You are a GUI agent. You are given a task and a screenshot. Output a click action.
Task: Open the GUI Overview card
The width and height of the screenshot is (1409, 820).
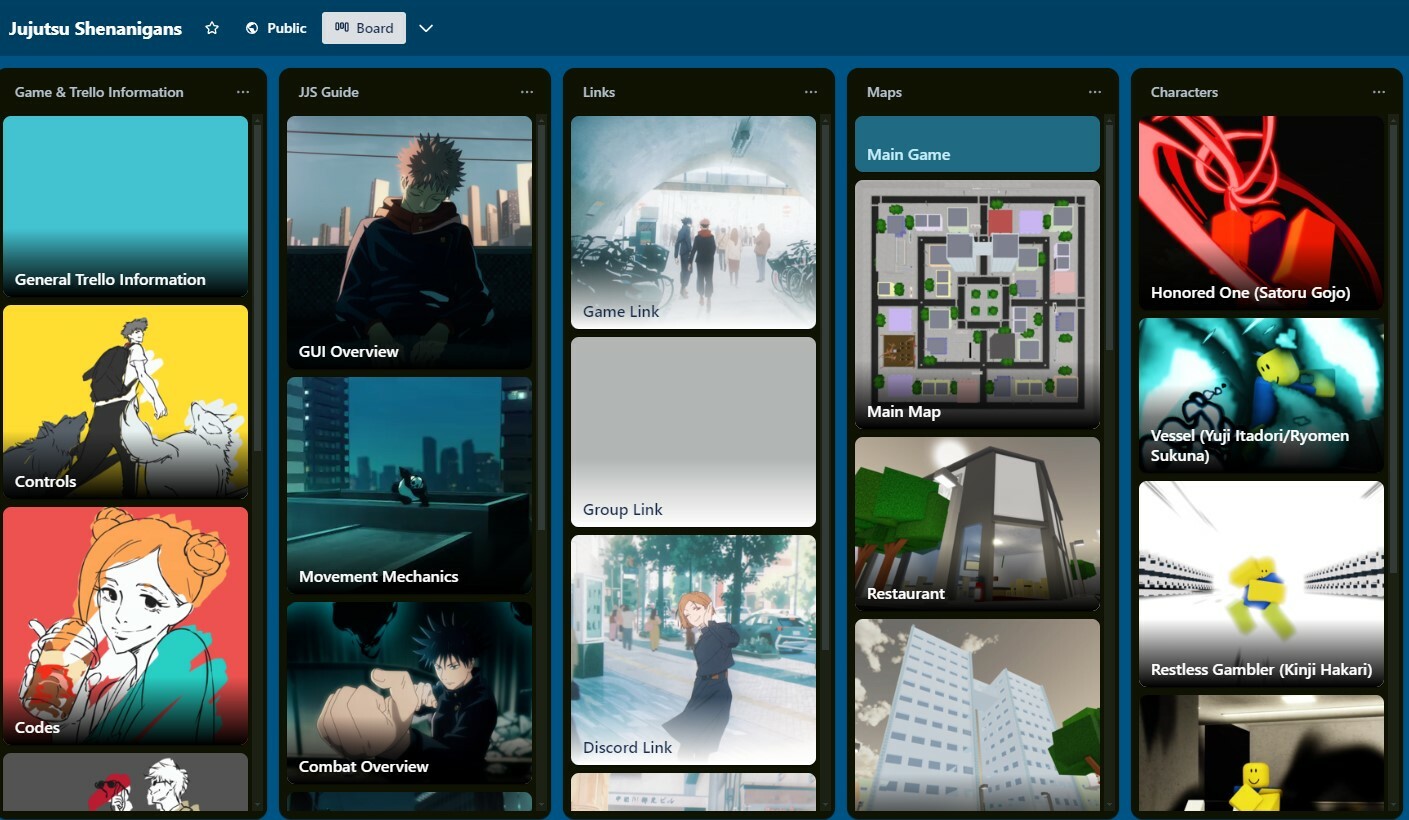coord(409,242)
